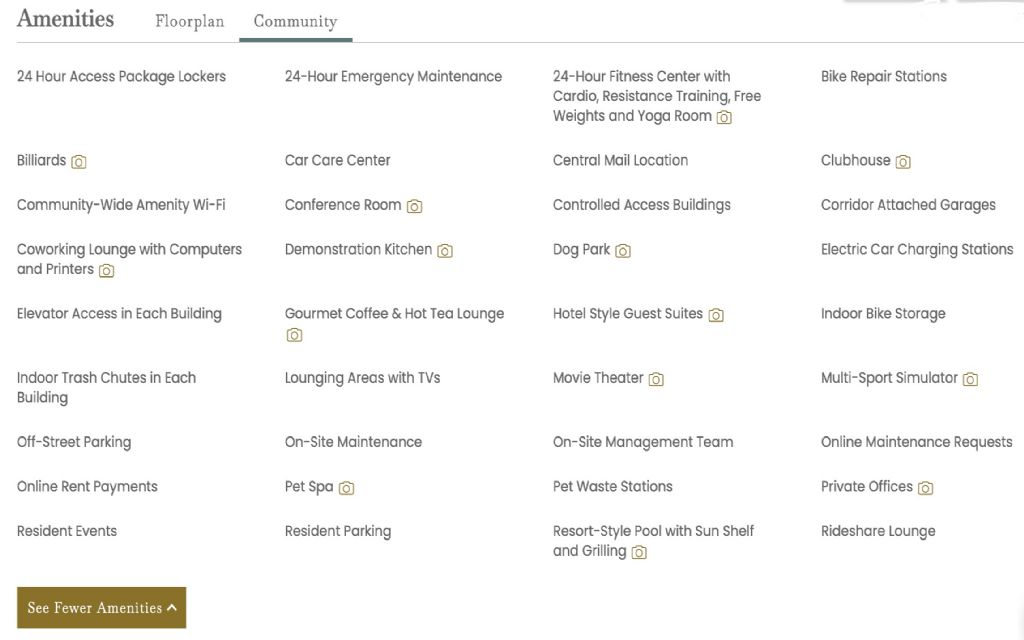1024x640 pixels.
Task: Click the Electric Car Charging Stations text
Action: (x=916, y=249)
